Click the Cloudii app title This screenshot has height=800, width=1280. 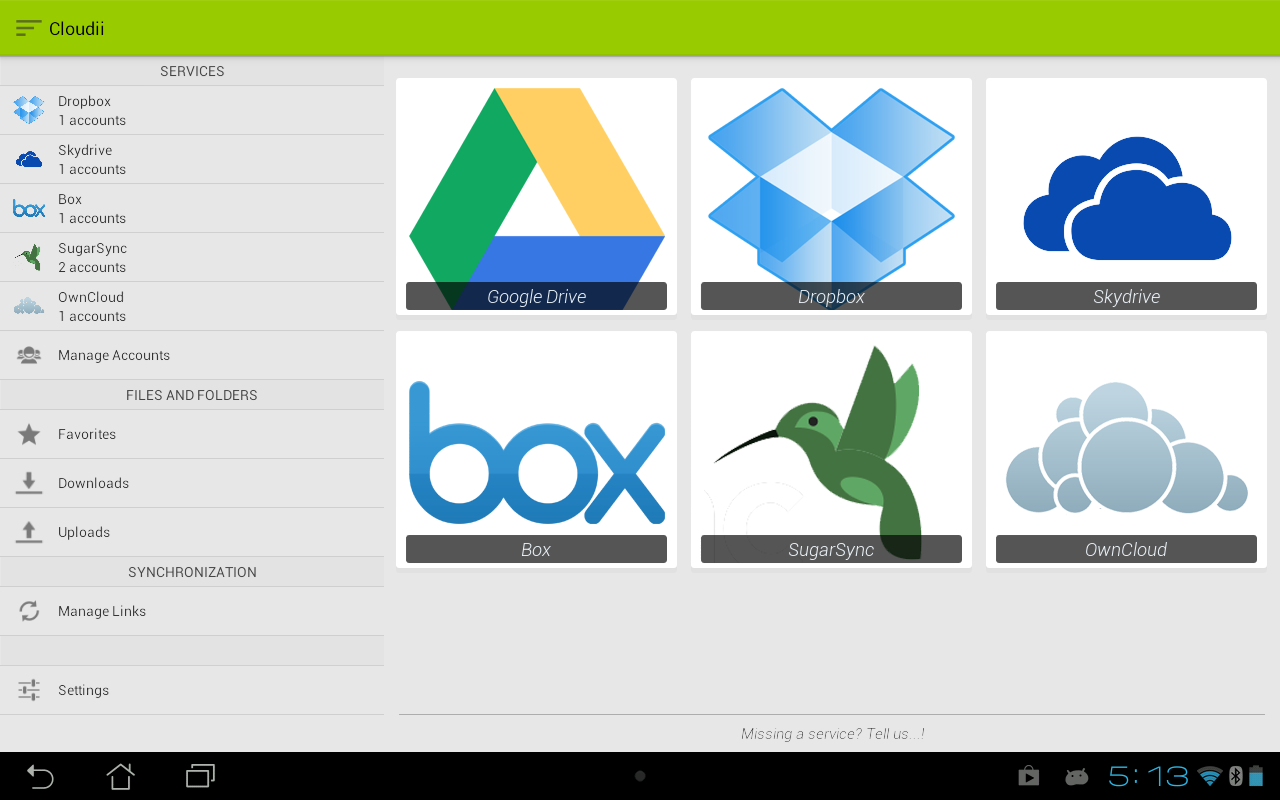[x=77, y=28]
